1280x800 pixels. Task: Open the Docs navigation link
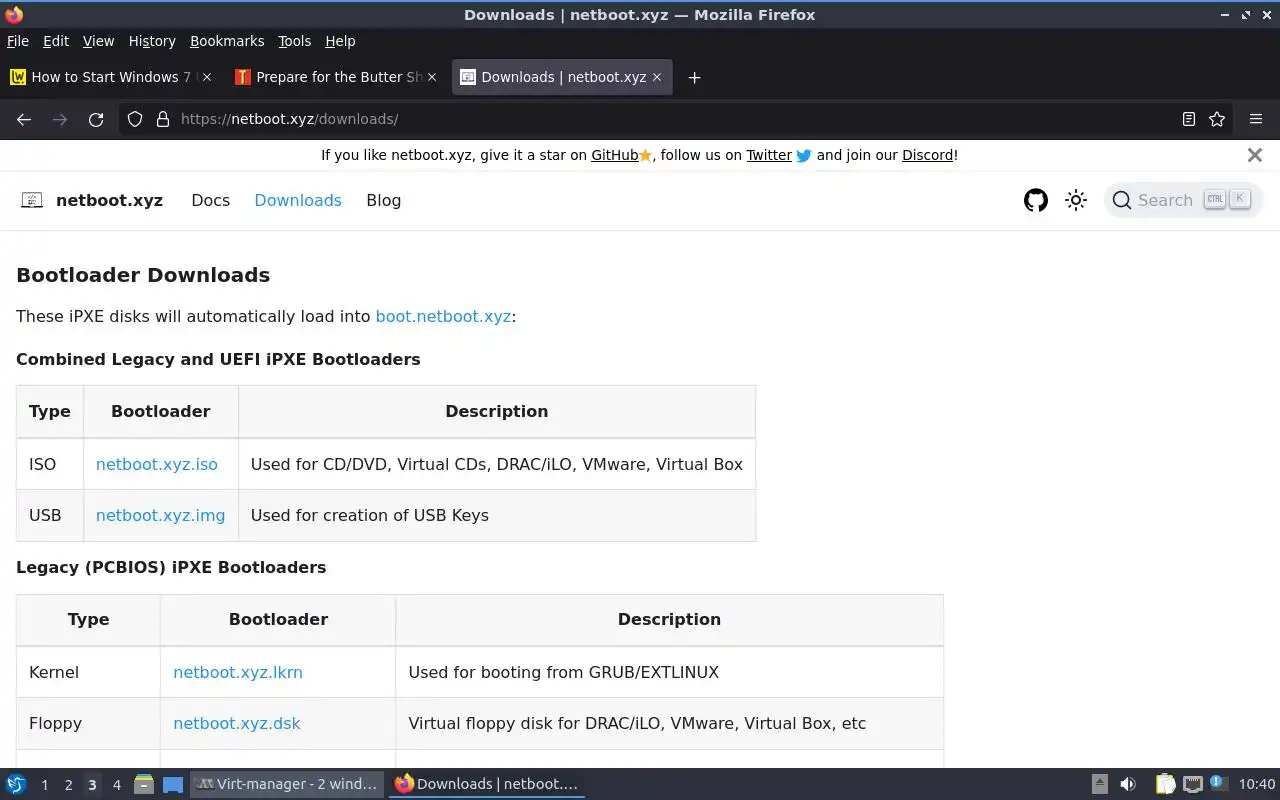click(x=211, y=200)
